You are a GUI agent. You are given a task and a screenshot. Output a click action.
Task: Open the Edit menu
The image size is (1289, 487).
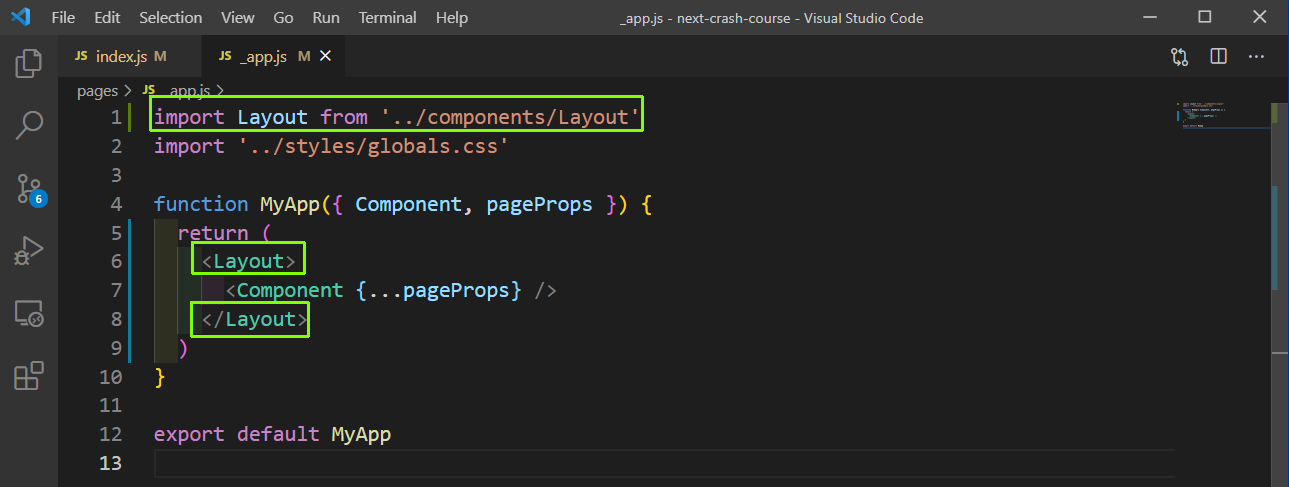point(107,18)
